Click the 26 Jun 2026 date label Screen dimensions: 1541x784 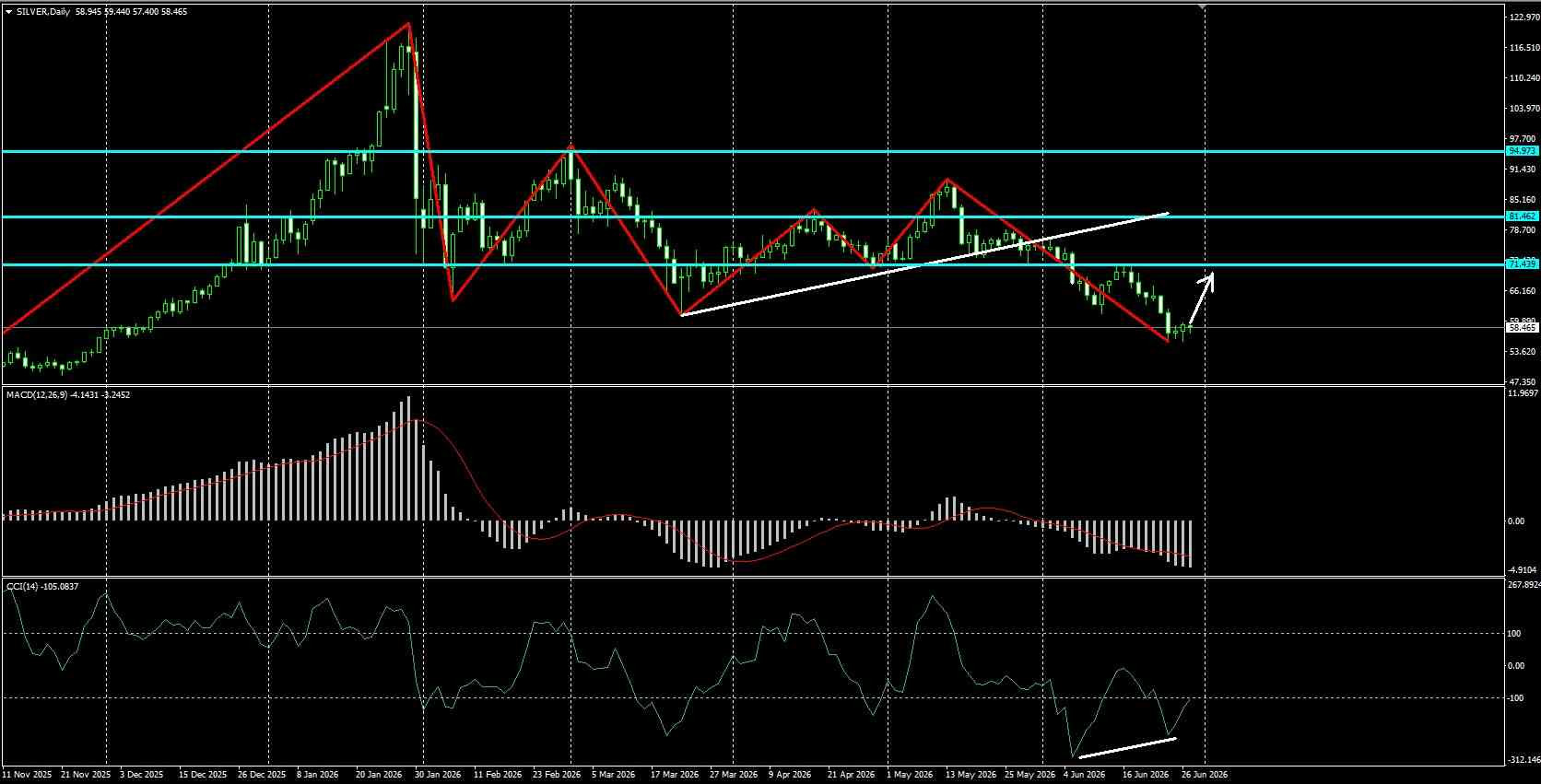tap(1205, 775)
